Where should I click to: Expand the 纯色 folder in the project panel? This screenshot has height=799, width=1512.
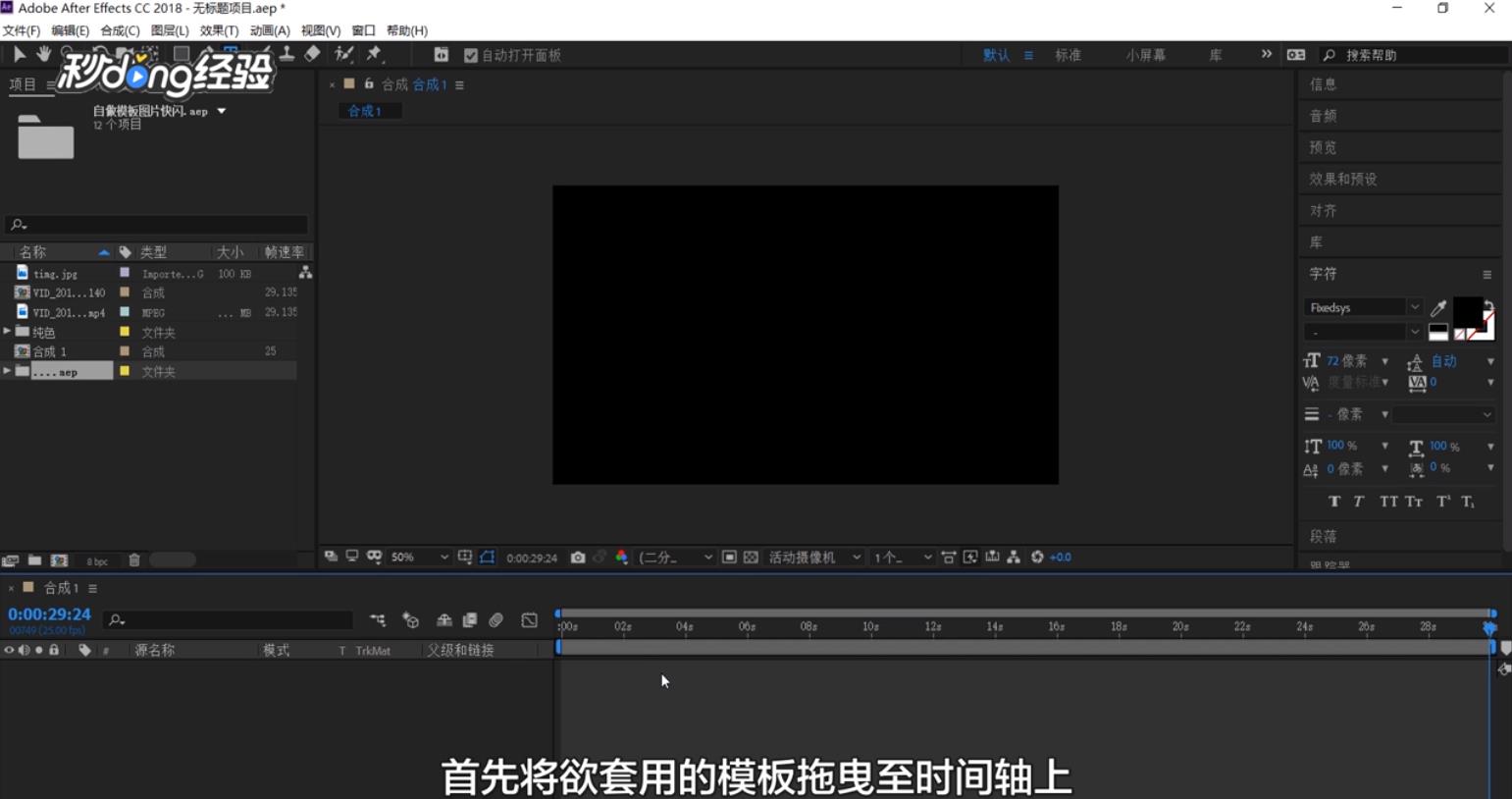point(8,332)
